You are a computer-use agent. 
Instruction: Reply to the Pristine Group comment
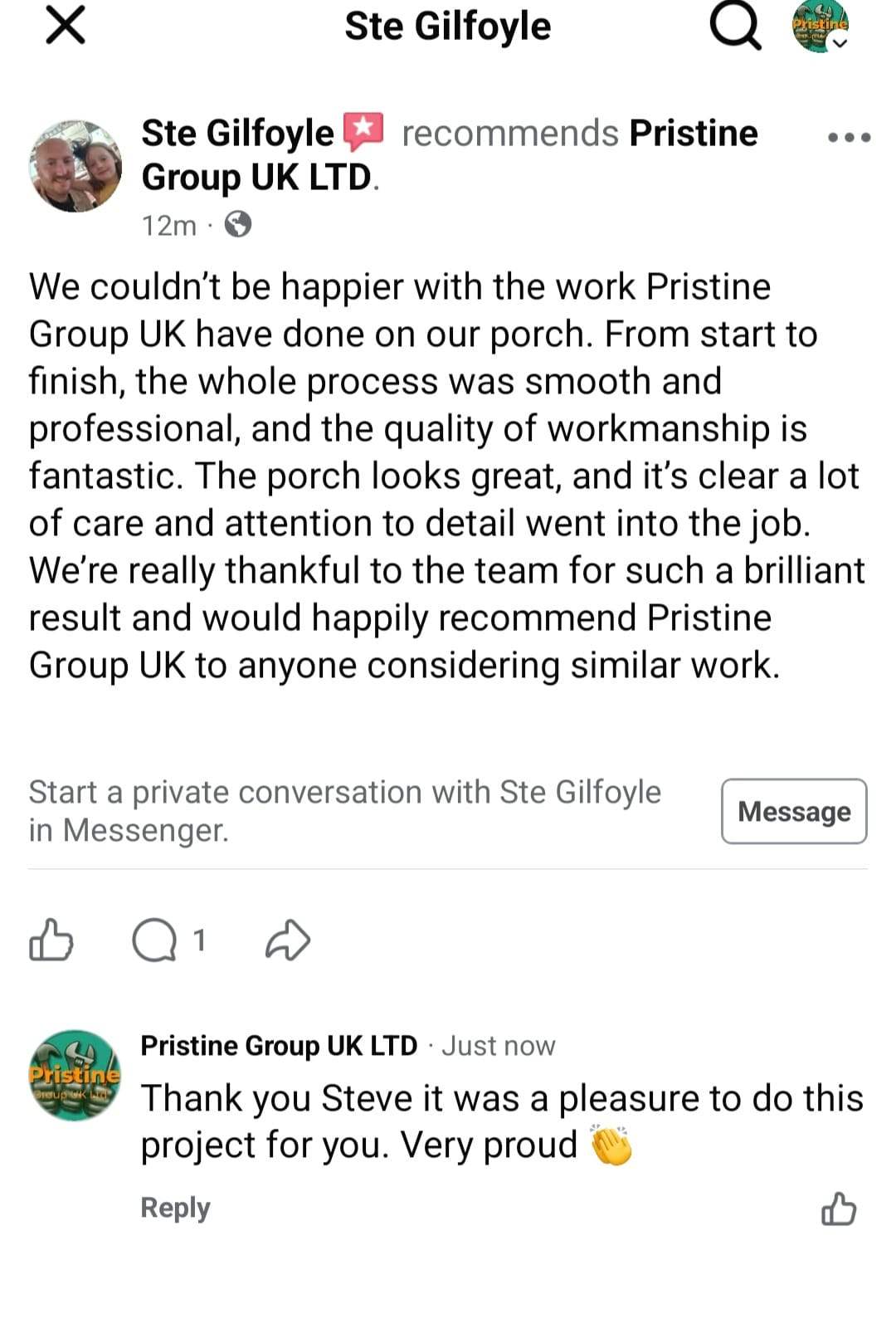pos(175,1208)
